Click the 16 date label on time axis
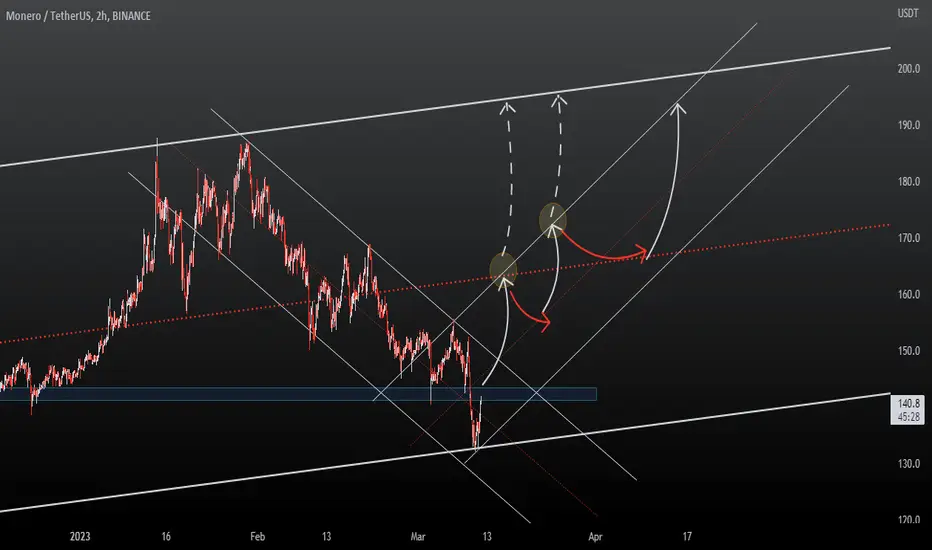This screenshot has height=550, width=932. click(x=166, y=537)
